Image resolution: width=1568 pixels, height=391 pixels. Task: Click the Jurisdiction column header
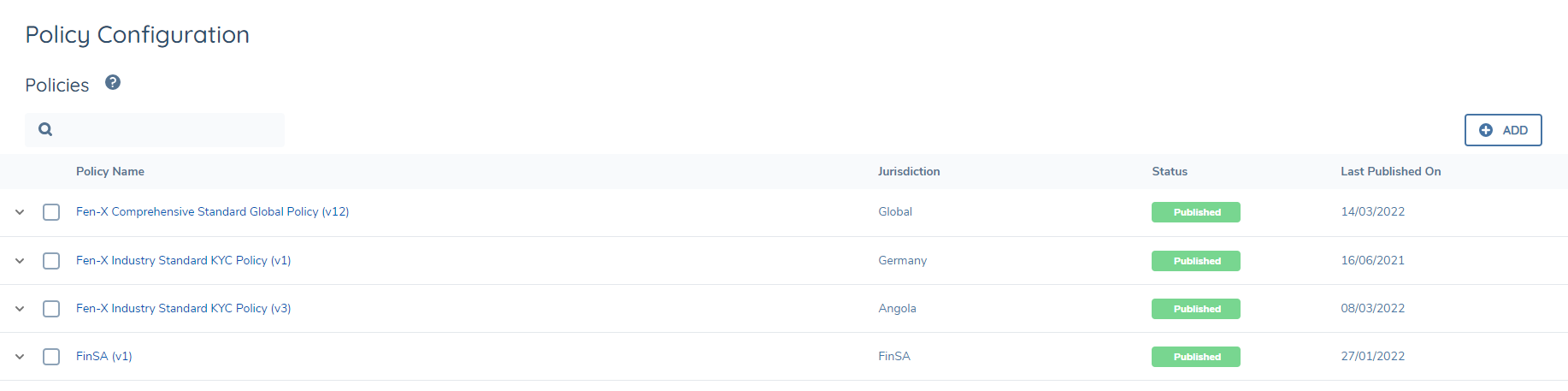[x=908, y=171]
